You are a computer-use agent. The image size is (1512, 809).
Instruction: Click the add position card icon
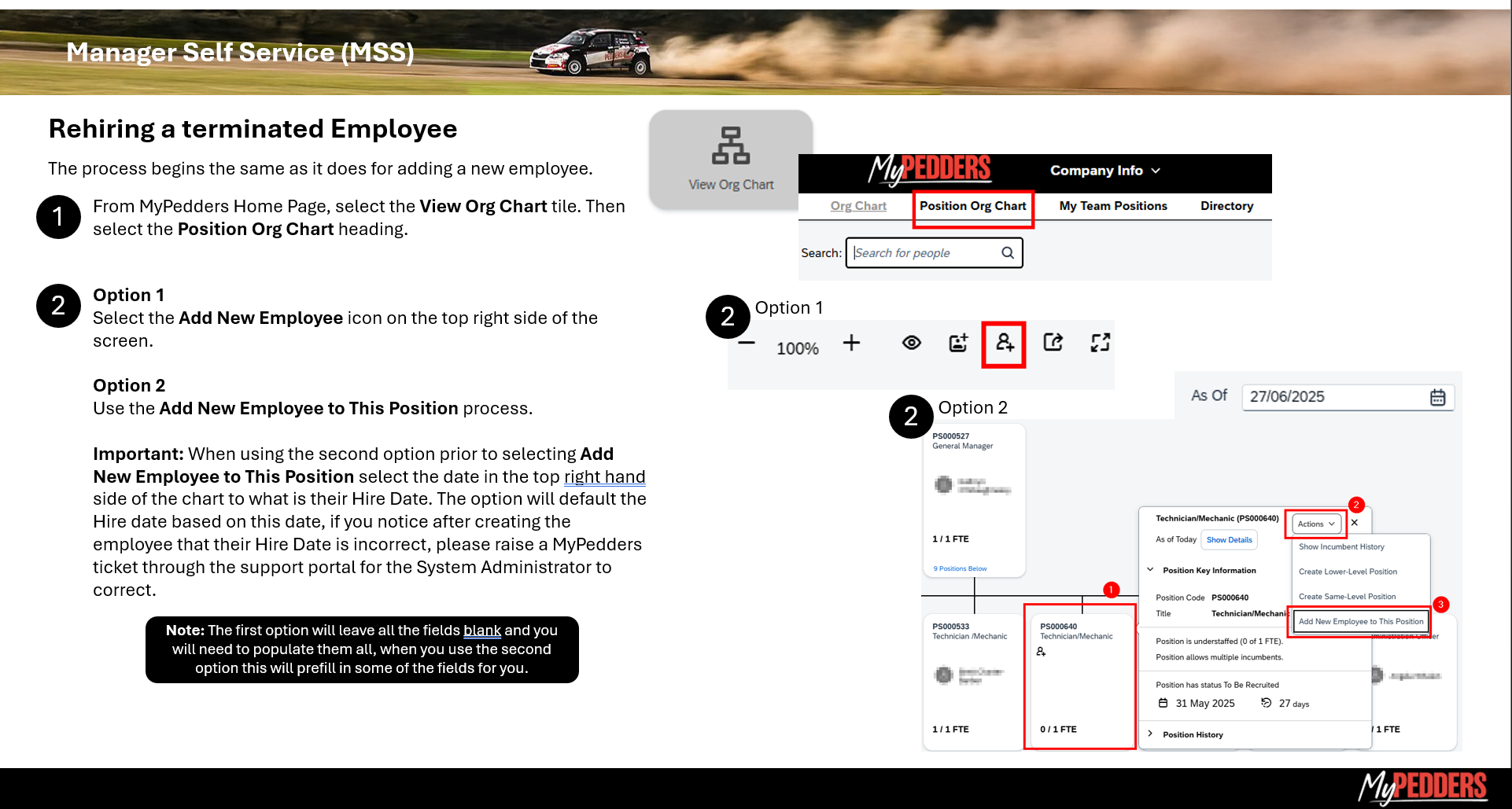pyautogui.click(x=958, y=343)
